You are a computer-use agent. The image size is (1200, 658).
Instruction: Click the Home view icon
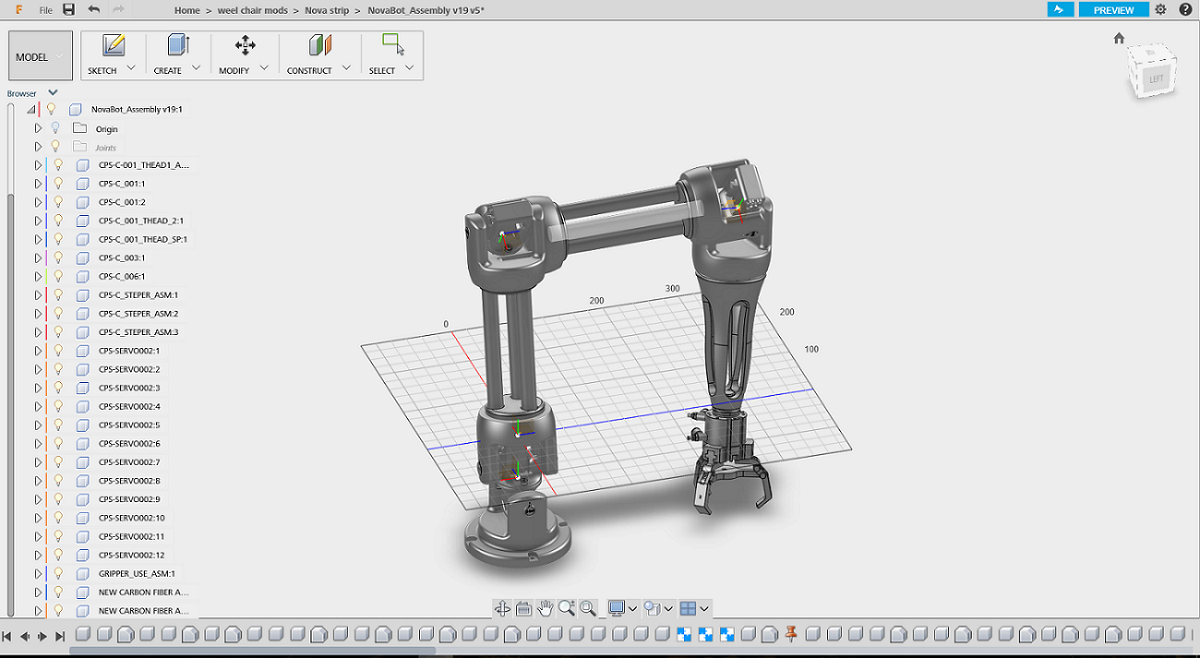coord(1119,39)
